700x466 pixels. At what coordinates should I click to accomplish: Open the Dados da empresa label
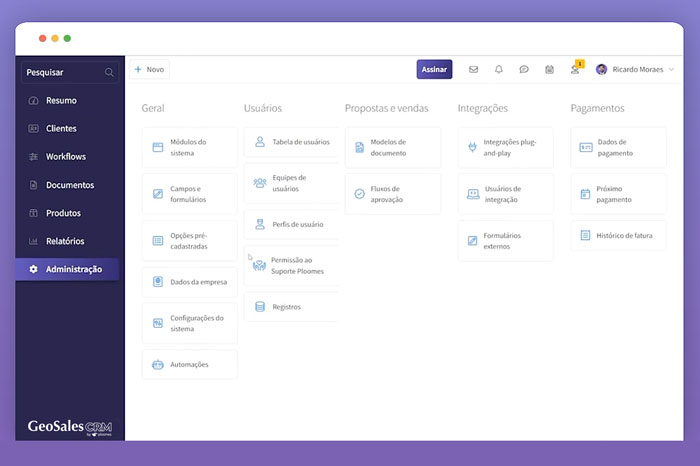pos(199,282)
